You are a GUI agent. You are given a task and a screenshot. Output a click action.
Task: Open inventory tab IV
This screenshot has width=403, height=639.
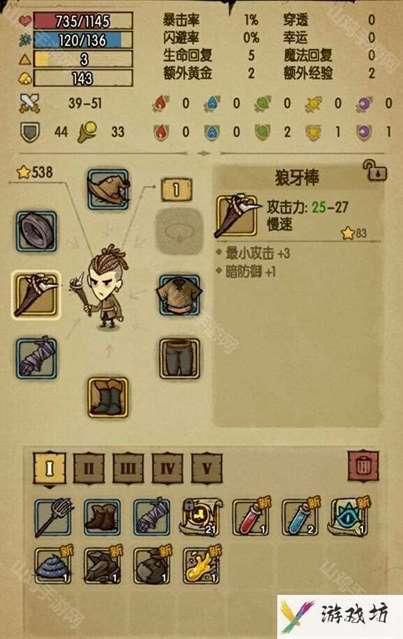tap(167, 469)
